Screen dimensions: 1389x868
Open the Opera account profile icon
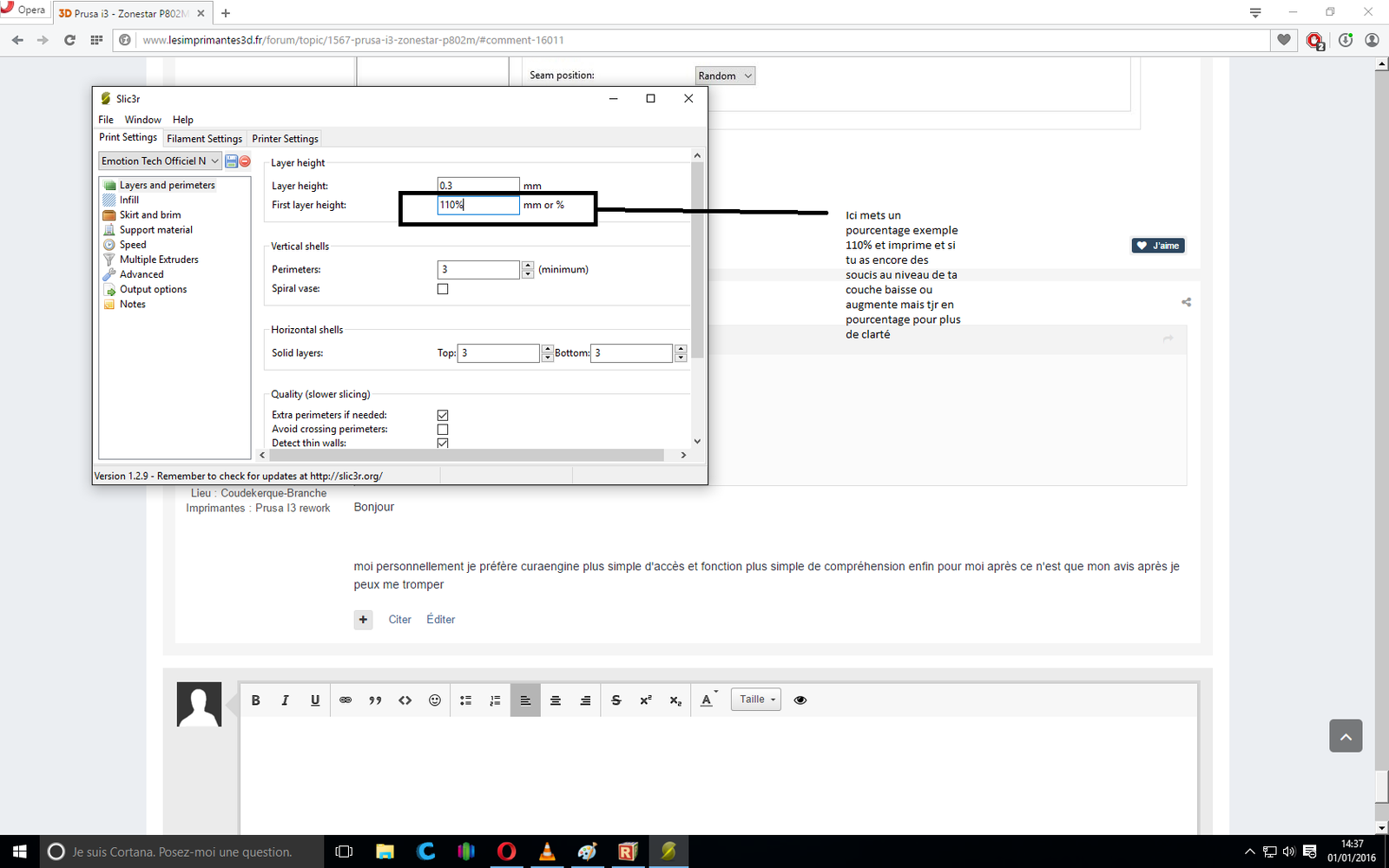(1373, 40)
